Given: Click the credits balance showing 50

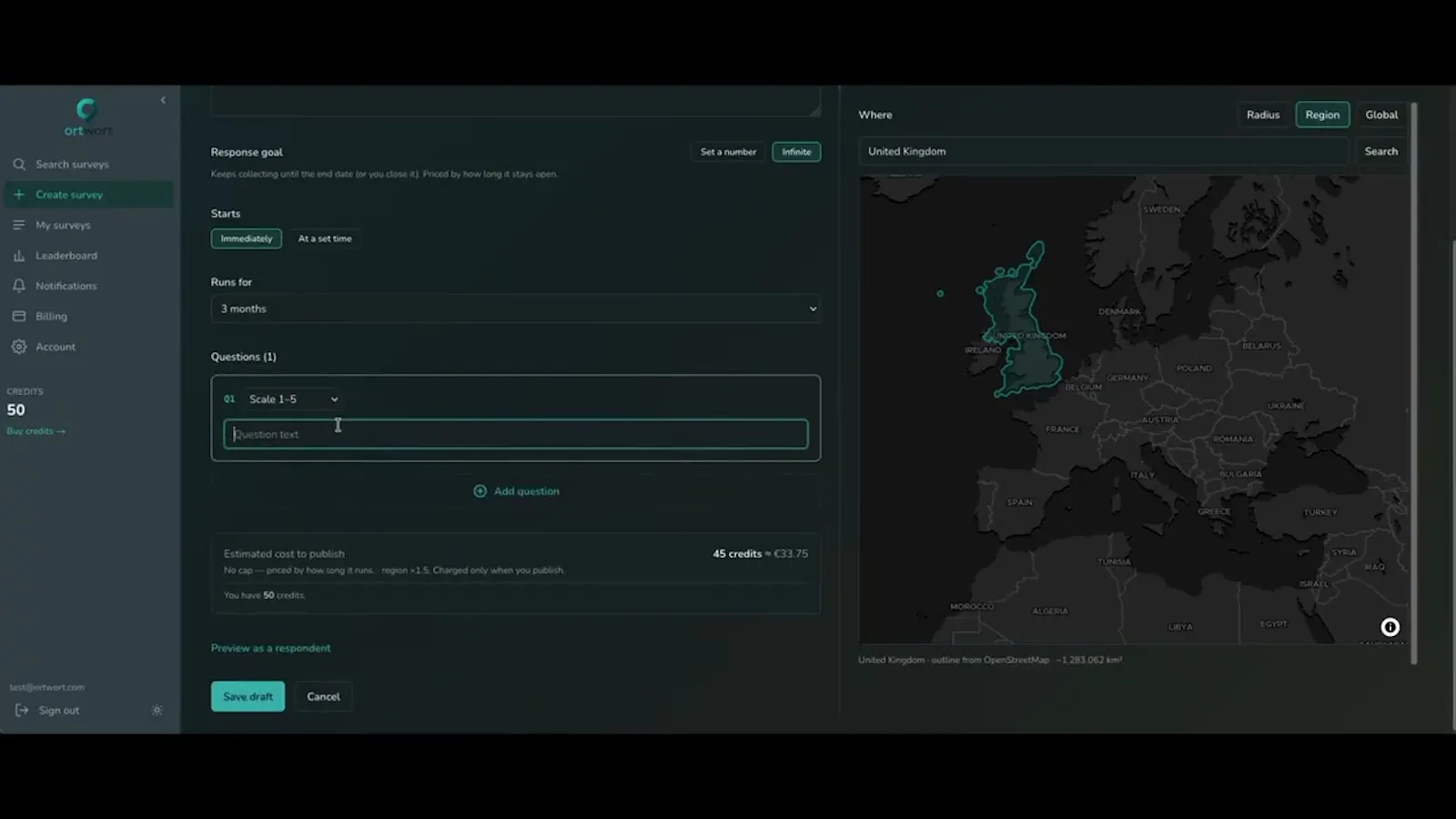Looking at the screenshot, I should pos(16,410).
